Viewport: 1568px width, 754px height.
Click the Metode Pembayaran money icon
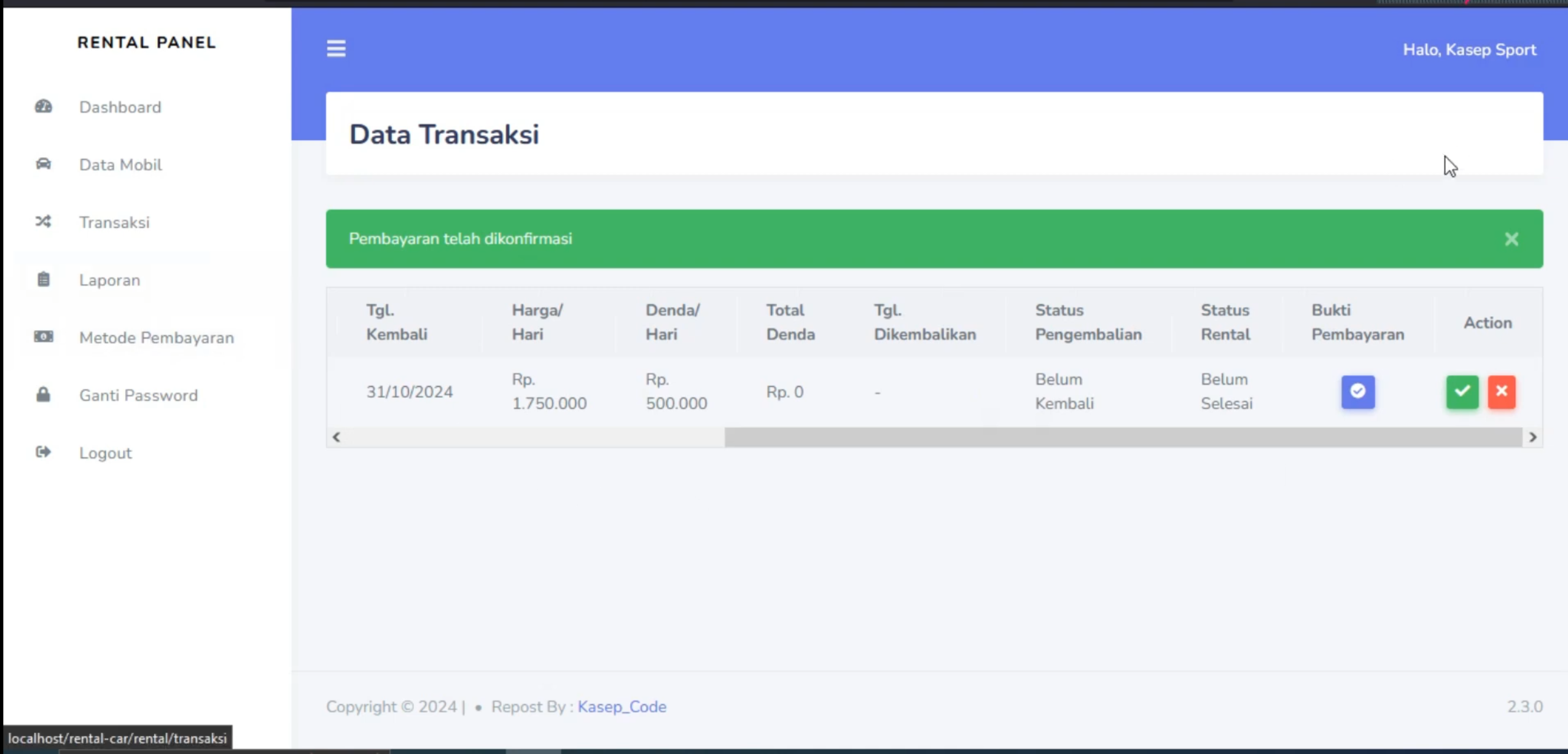tap(44, 337)
